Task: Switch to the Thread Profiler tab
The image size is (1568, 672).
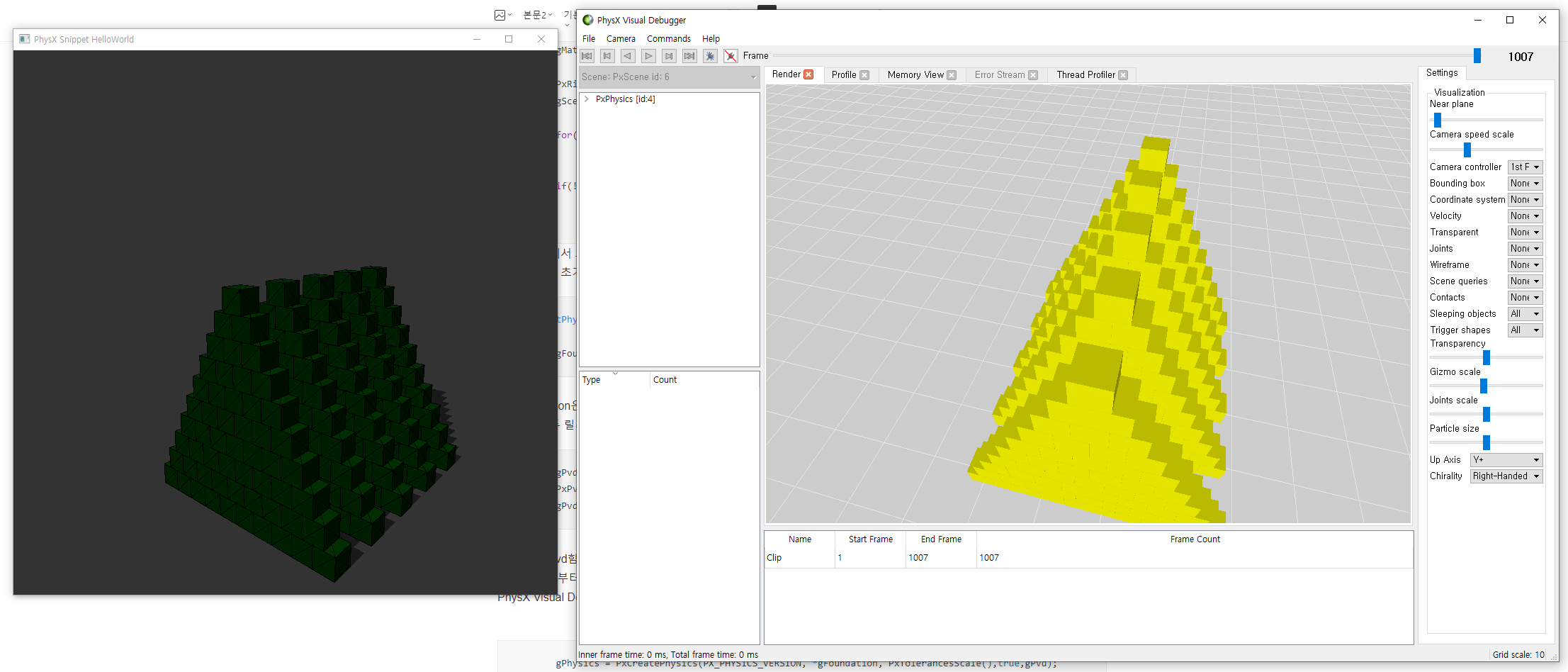Action: [x=1086, y=75]
